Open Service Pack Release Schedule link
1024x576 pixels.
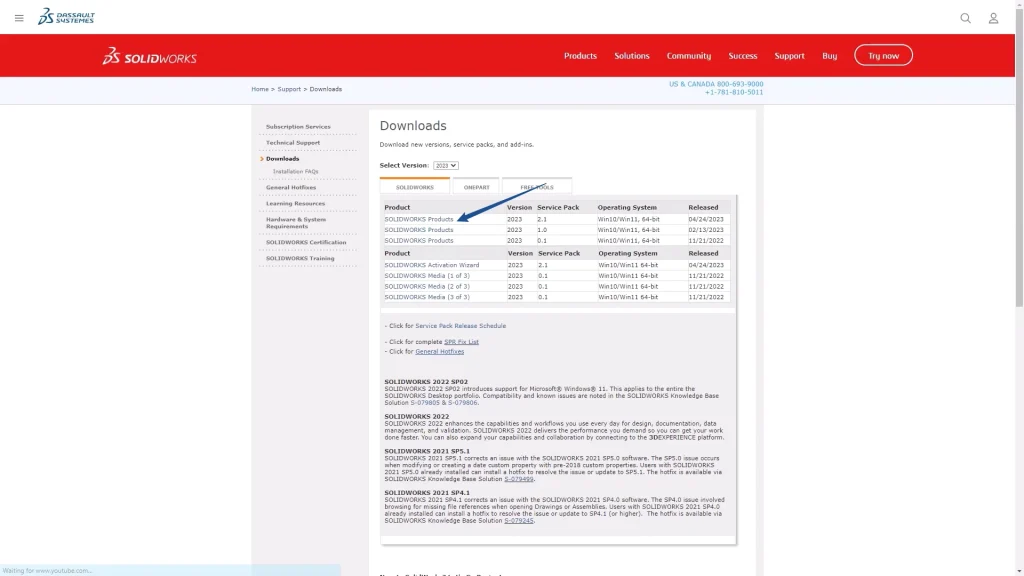point(460,326)
